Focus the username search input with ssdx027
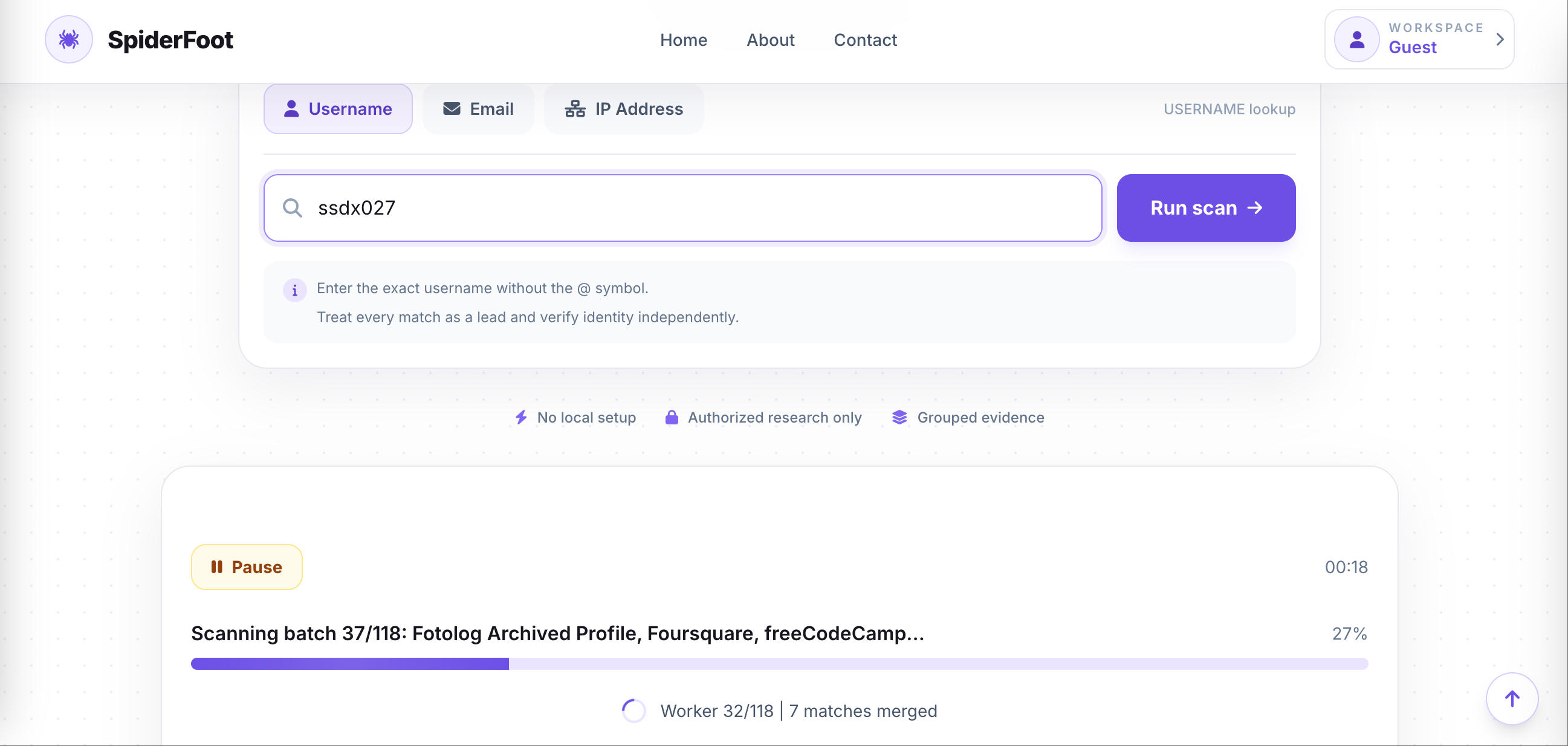The height and width of the screenshot is (746, 1568). click(682, 208)
